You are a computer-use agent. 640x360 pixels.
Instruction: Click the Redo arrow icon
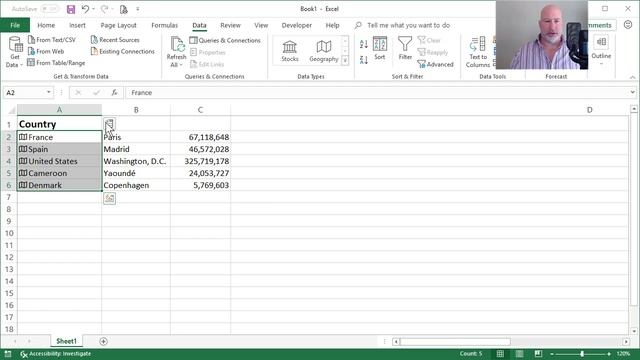click(x=104, y=9)
